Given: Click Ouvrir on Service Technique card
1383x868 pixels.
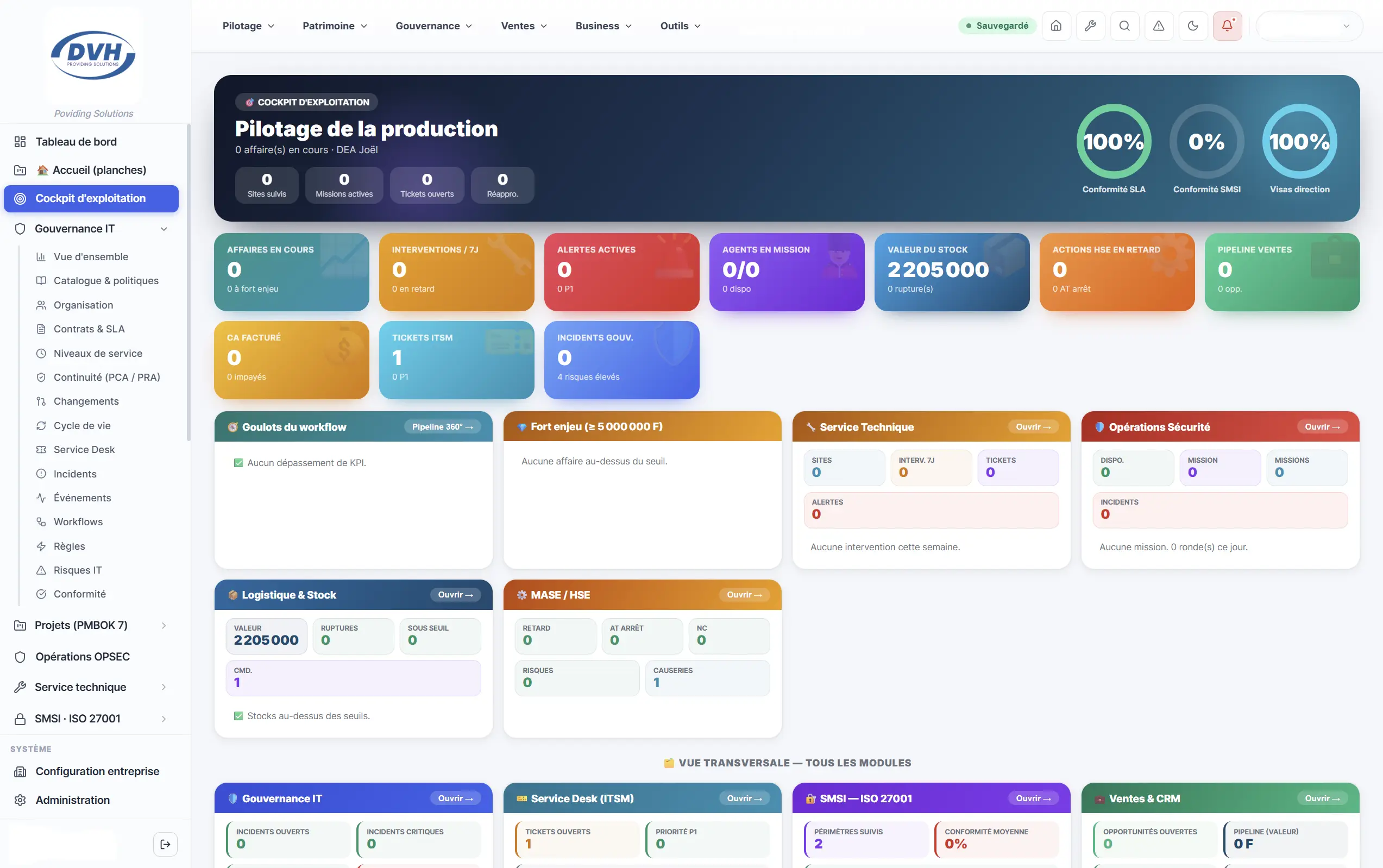Looking at the screenshot, I should (1033, 427).
